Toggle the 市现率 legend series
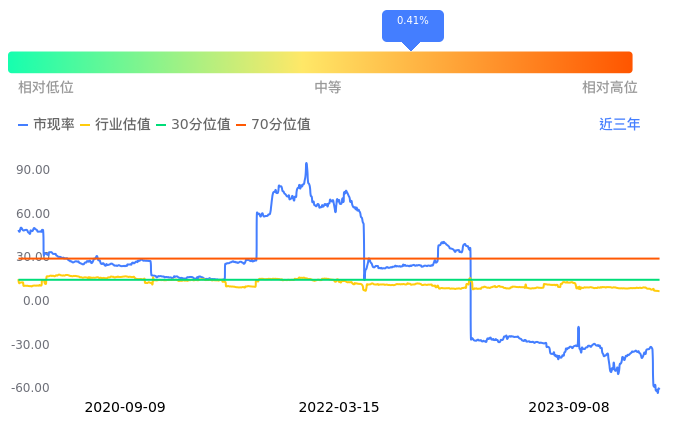The width and height of the screenshot is (686, 442). coord(46,125)
